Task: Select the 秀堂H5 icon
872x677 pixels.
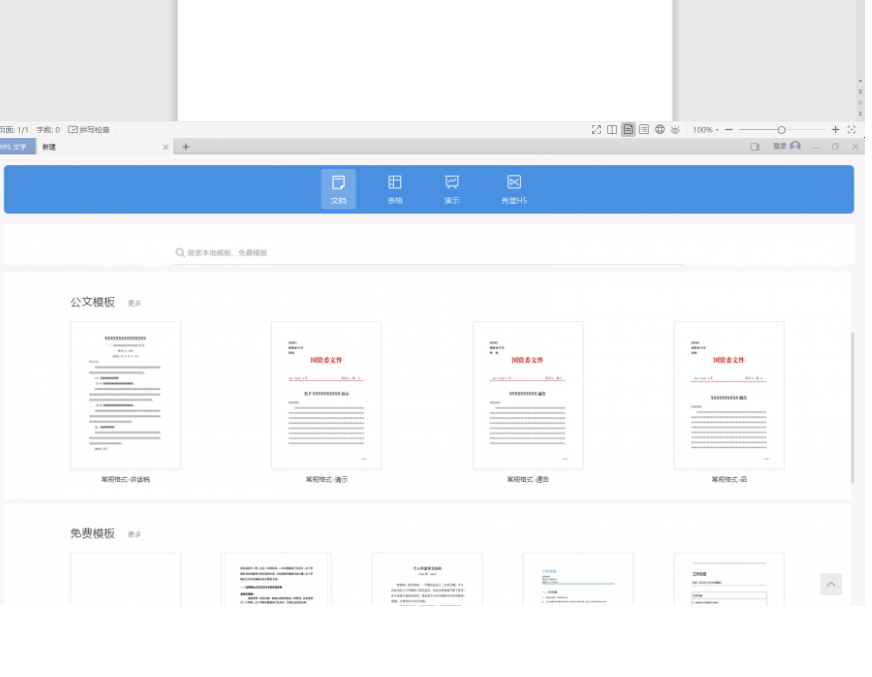Action: (x=514, y=189)
